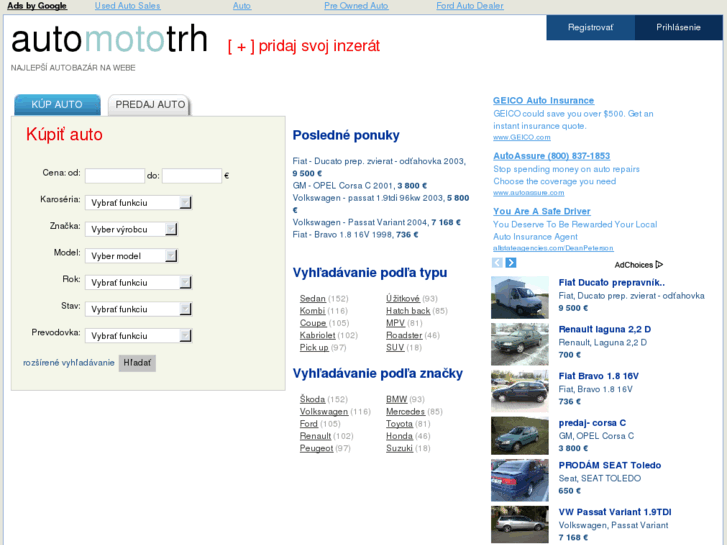727x545 pixels.
Task: Filter by Sedan body type
Action: [312, 298]
